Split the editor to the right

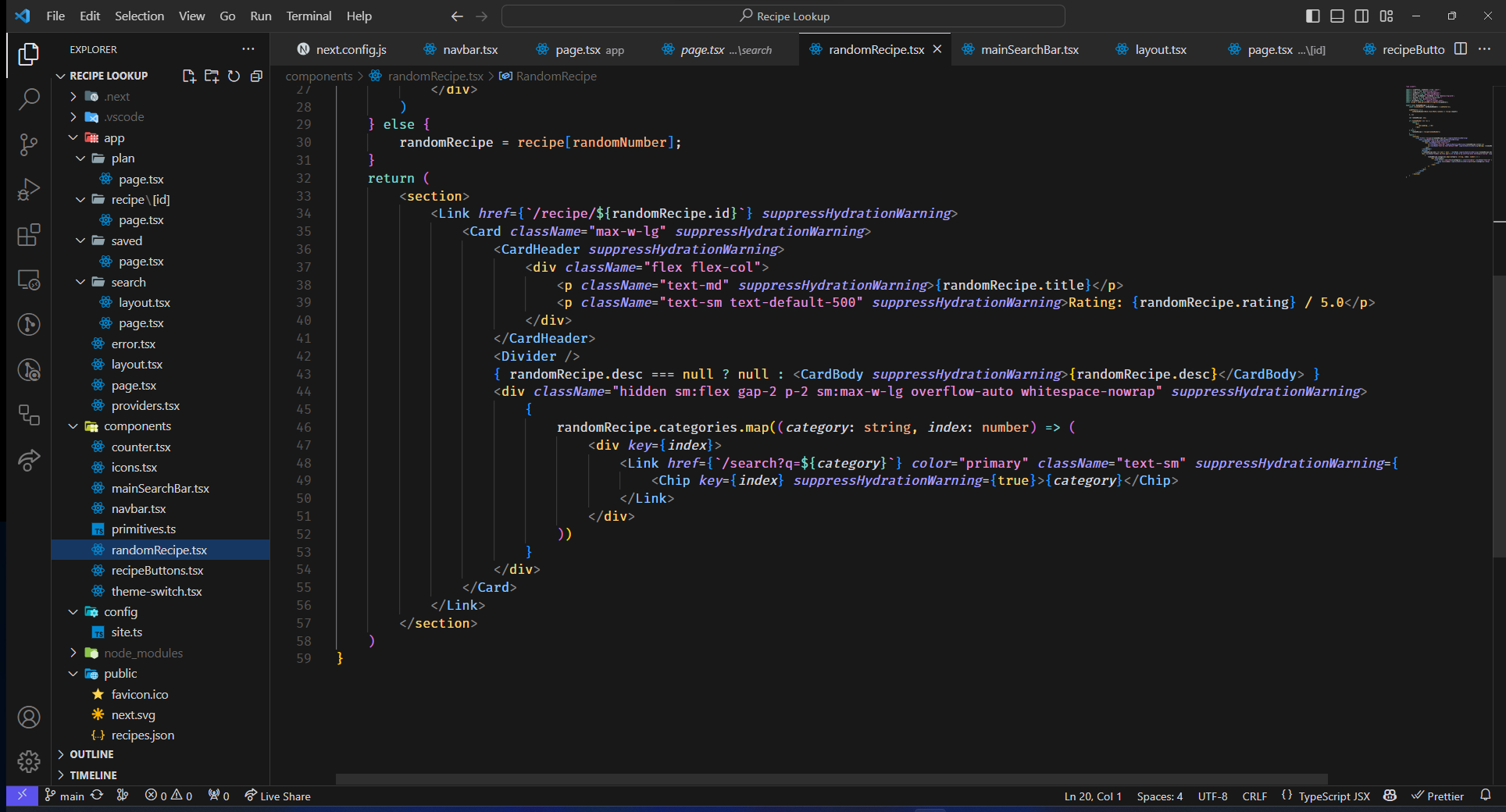(x=1461, y=49)
